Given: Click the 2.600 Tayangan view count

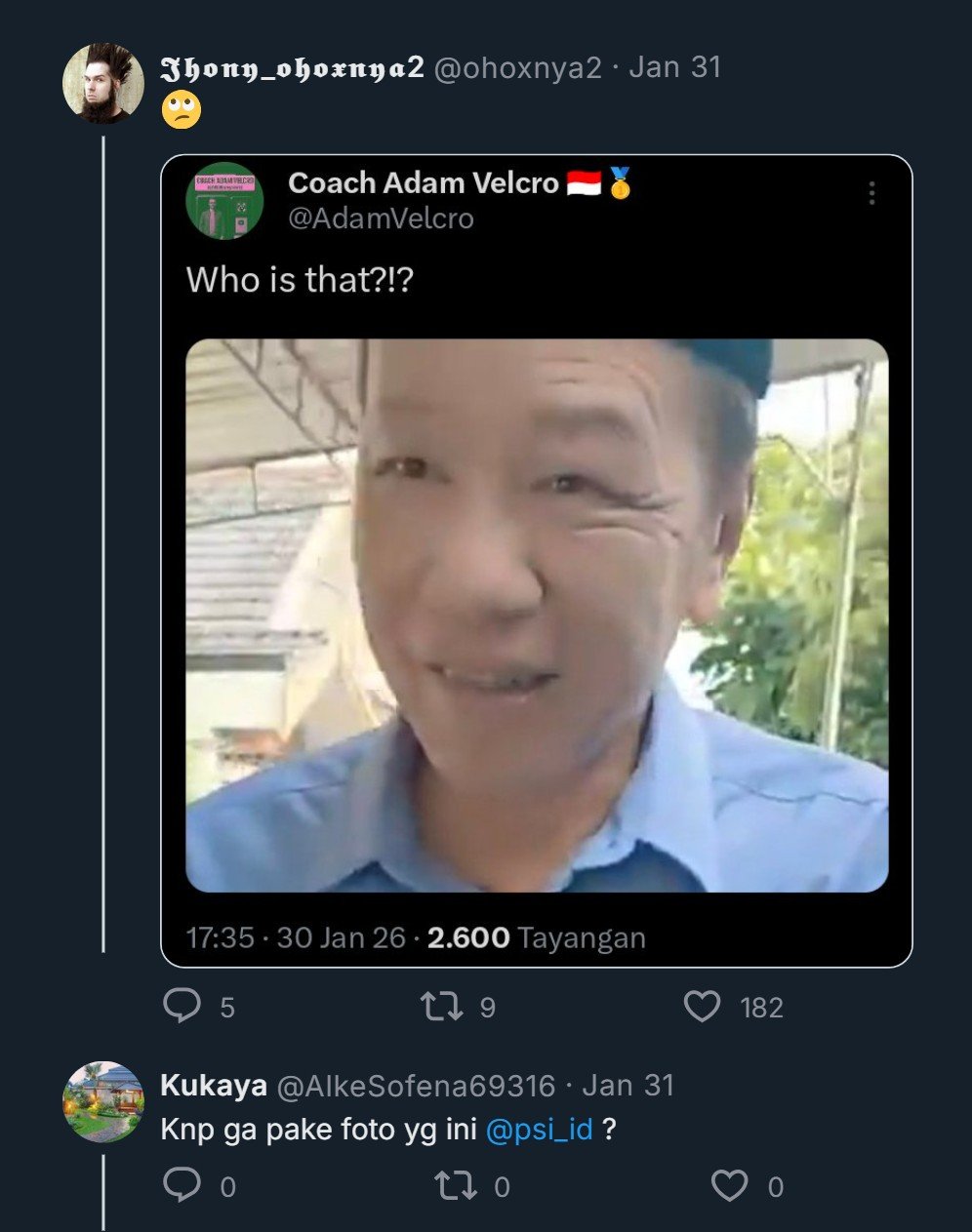Looking at the screenshot, I should (536, 937).
